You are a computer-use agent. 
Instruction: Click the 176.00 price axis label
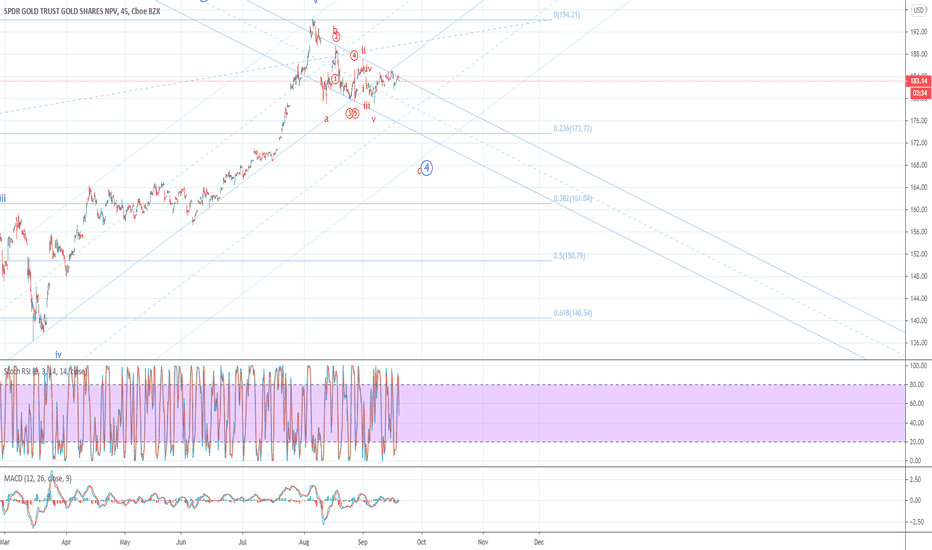tap(918, 121)
